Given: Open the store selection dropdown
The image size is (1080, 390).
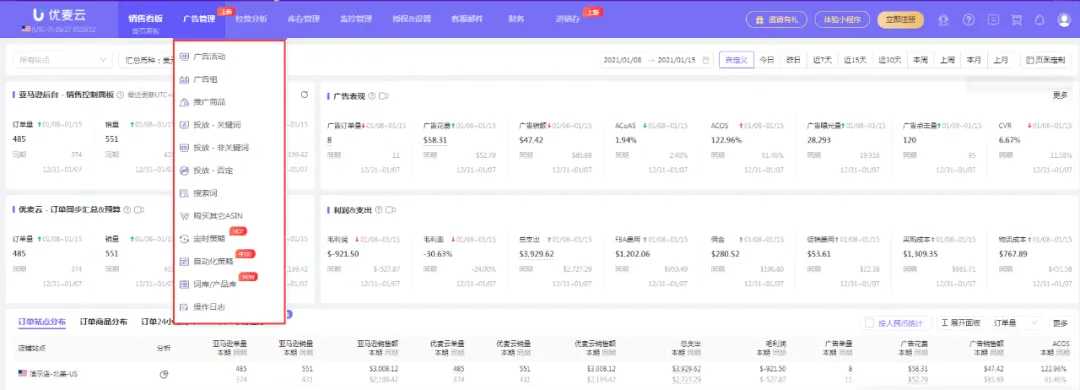Looking at the screenshot, I should tap(62, 60).
